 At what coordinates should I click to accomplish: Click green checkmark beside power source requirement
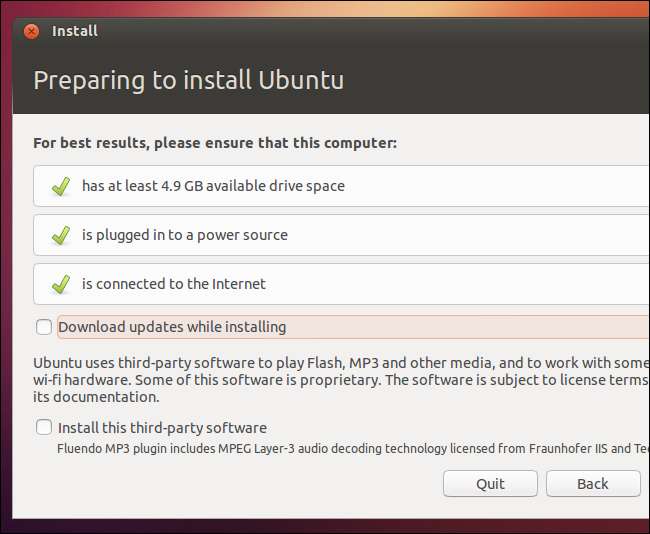[x=61, y=235]
